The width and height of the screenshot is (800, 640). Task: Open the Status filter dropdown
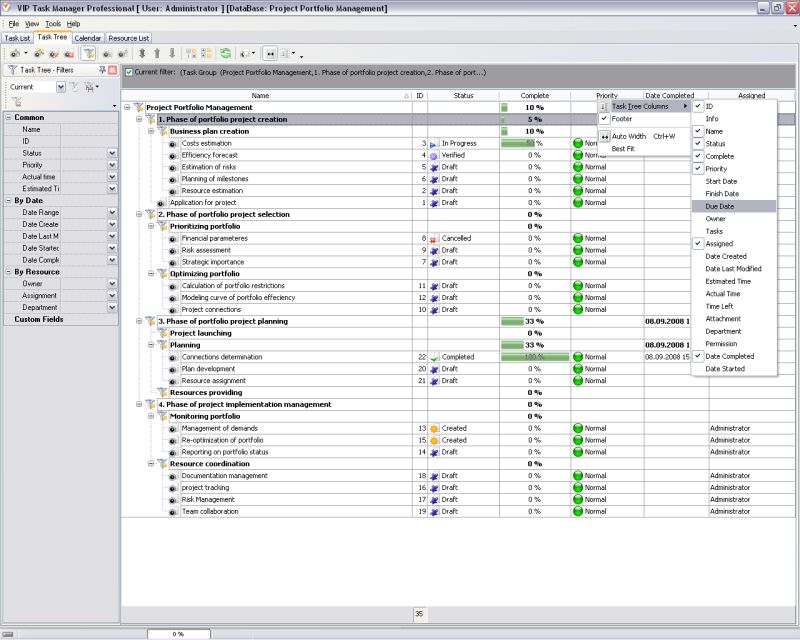[112, 153]
